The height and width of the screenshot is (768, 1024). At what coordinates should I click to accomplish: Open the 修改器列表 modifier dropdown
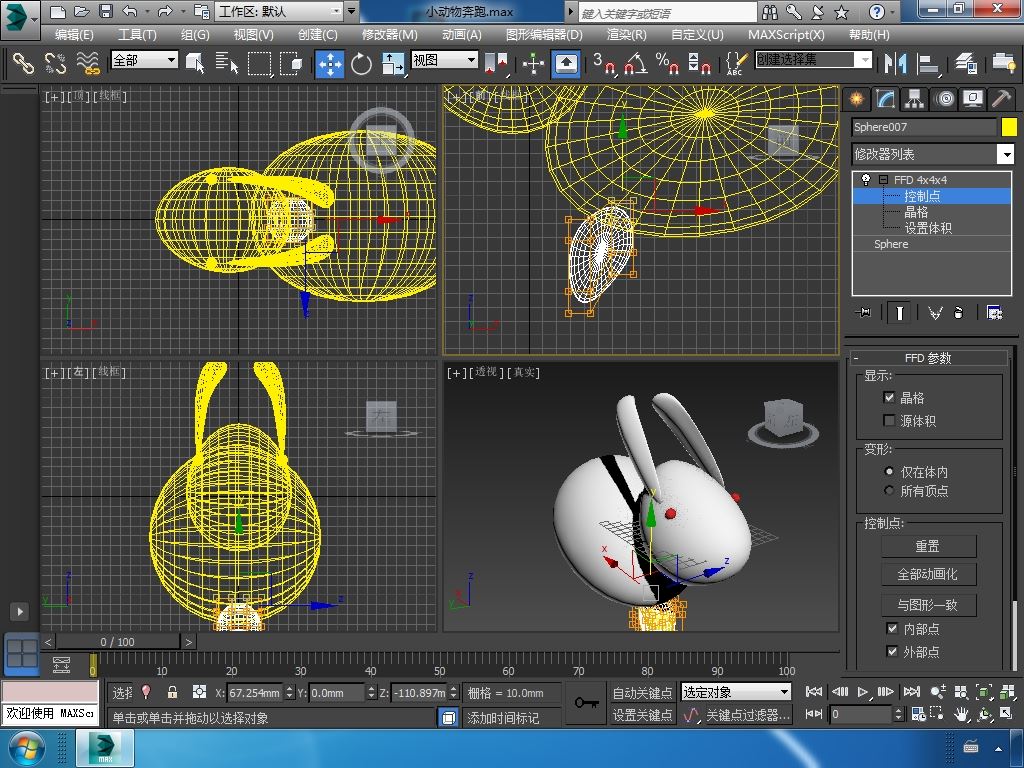coord(1005,154)
